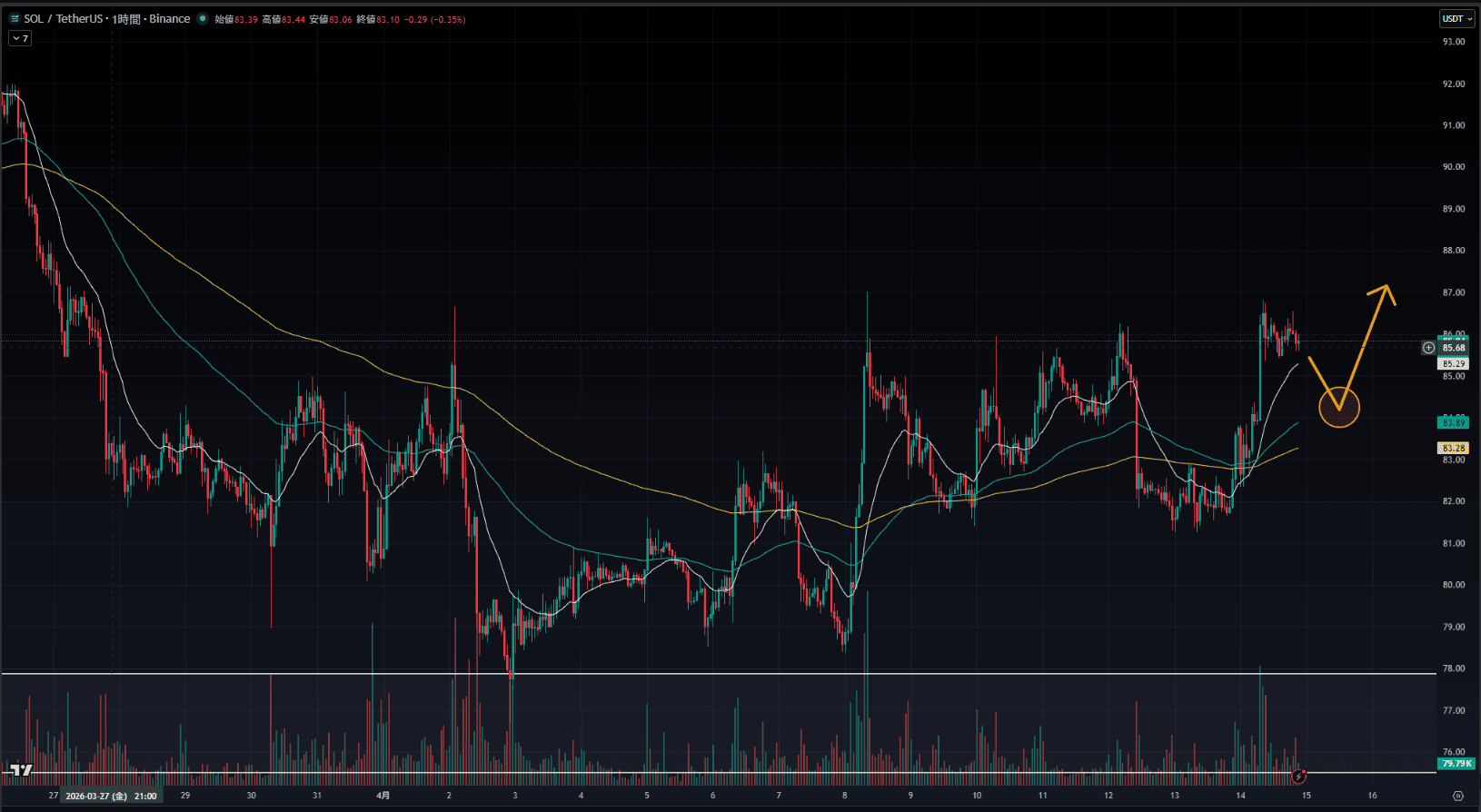Click the red lightning event marker icon
The height and width of the screenshot is (812, 1481).
coord(1299,777)
